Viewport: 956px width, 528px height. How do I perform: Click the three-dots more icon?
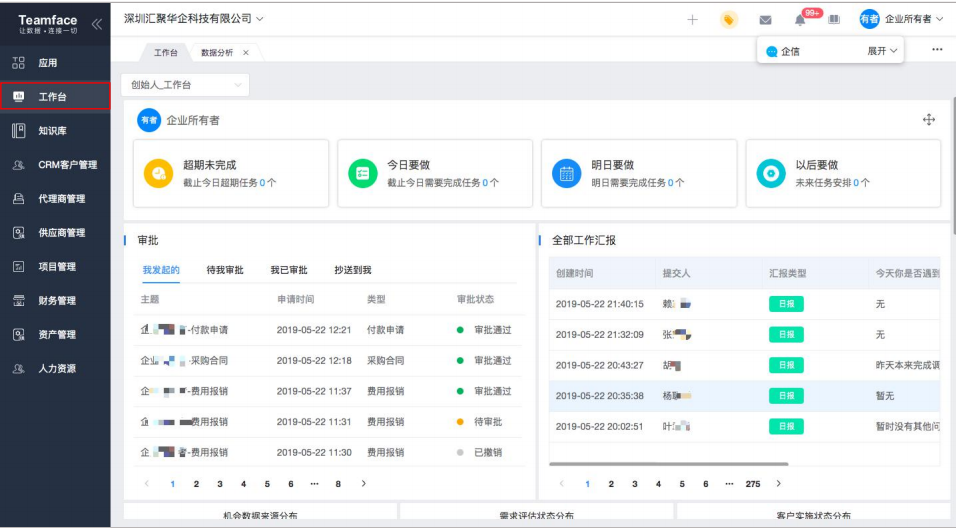coord(937,49)
